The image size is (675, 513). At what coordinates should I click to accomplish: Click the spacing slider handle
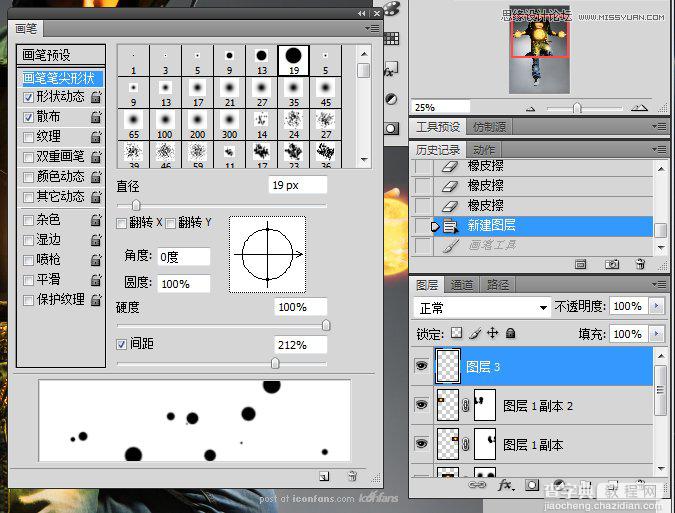[x=275, y=363]
